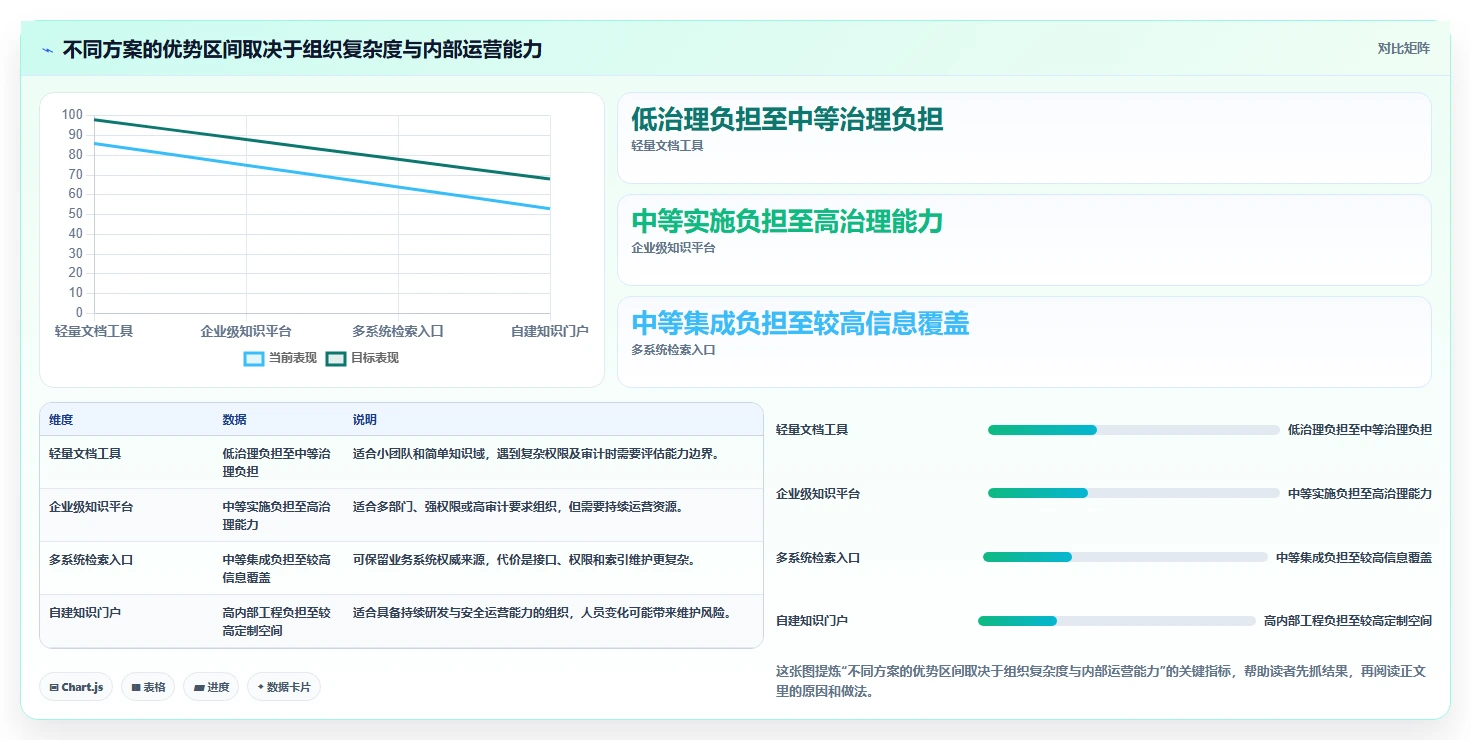Open the 中等集成负担至较高信息覆盖 data card
1471x740 pixels.
(x=1024, y=342)
